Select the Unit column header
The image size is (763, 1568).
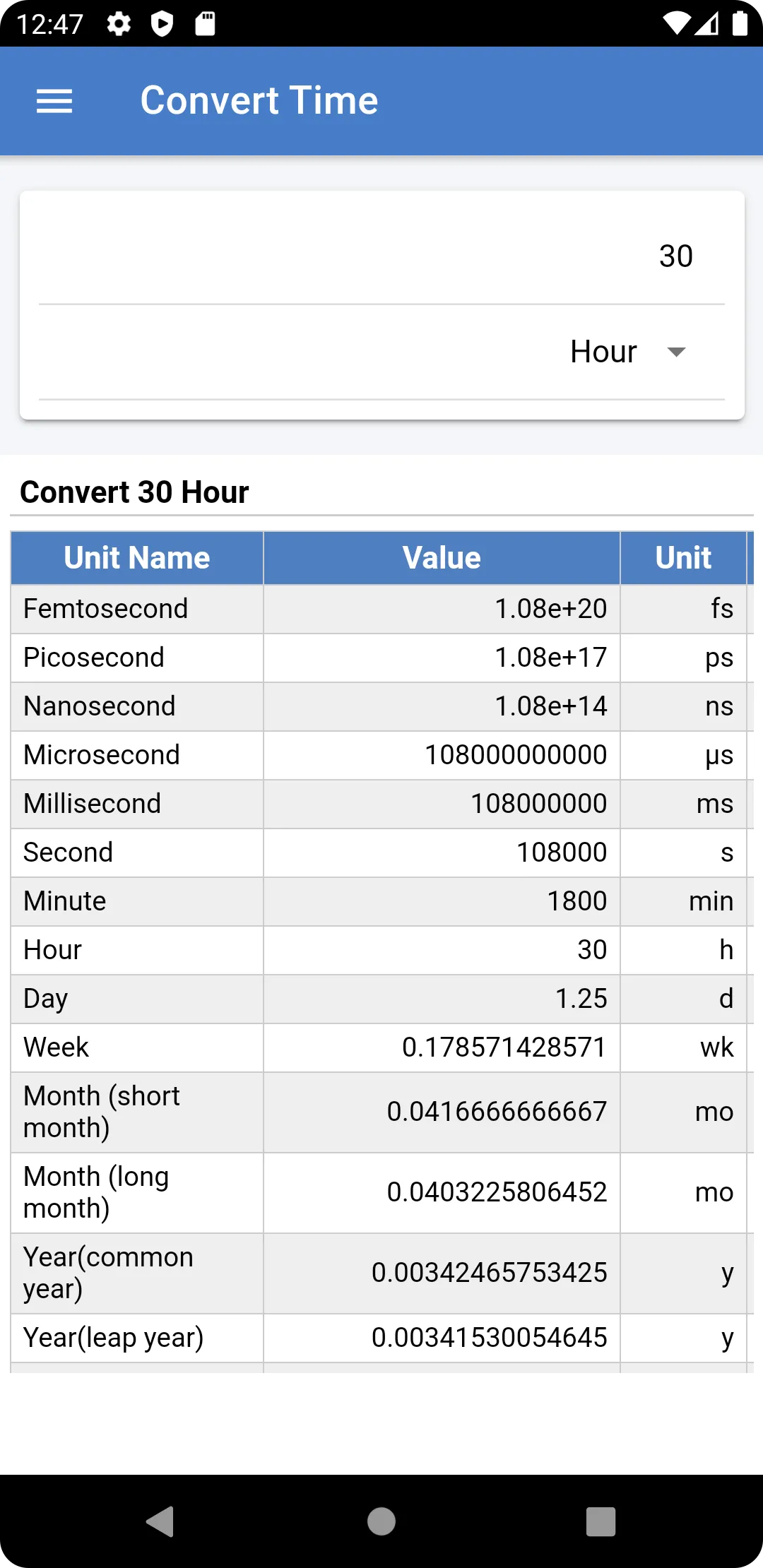click(683, 558)
